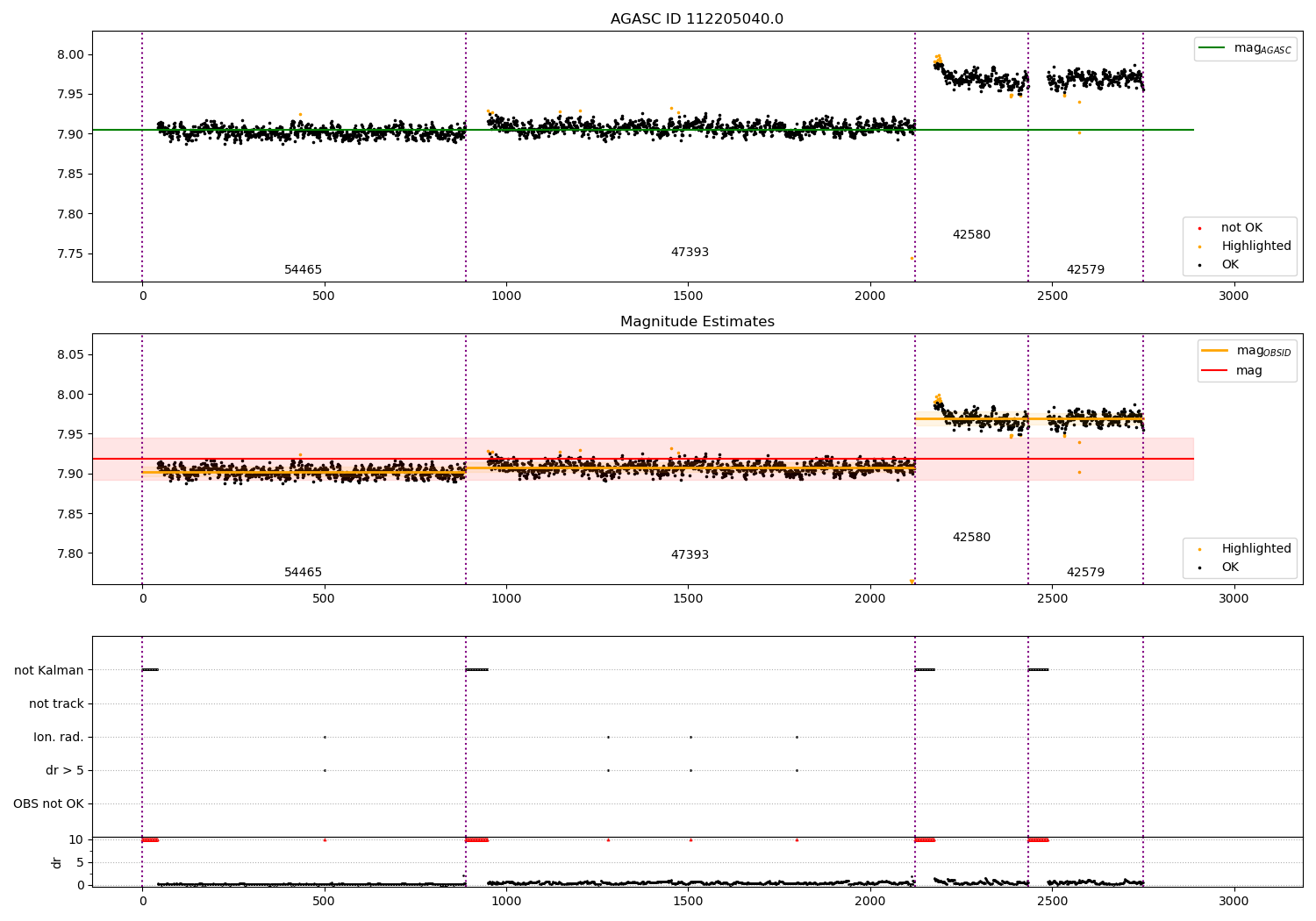Click the 'not track' axis label
The height and width of the screenshot is (921, 1316).
(x=56, y=704)
